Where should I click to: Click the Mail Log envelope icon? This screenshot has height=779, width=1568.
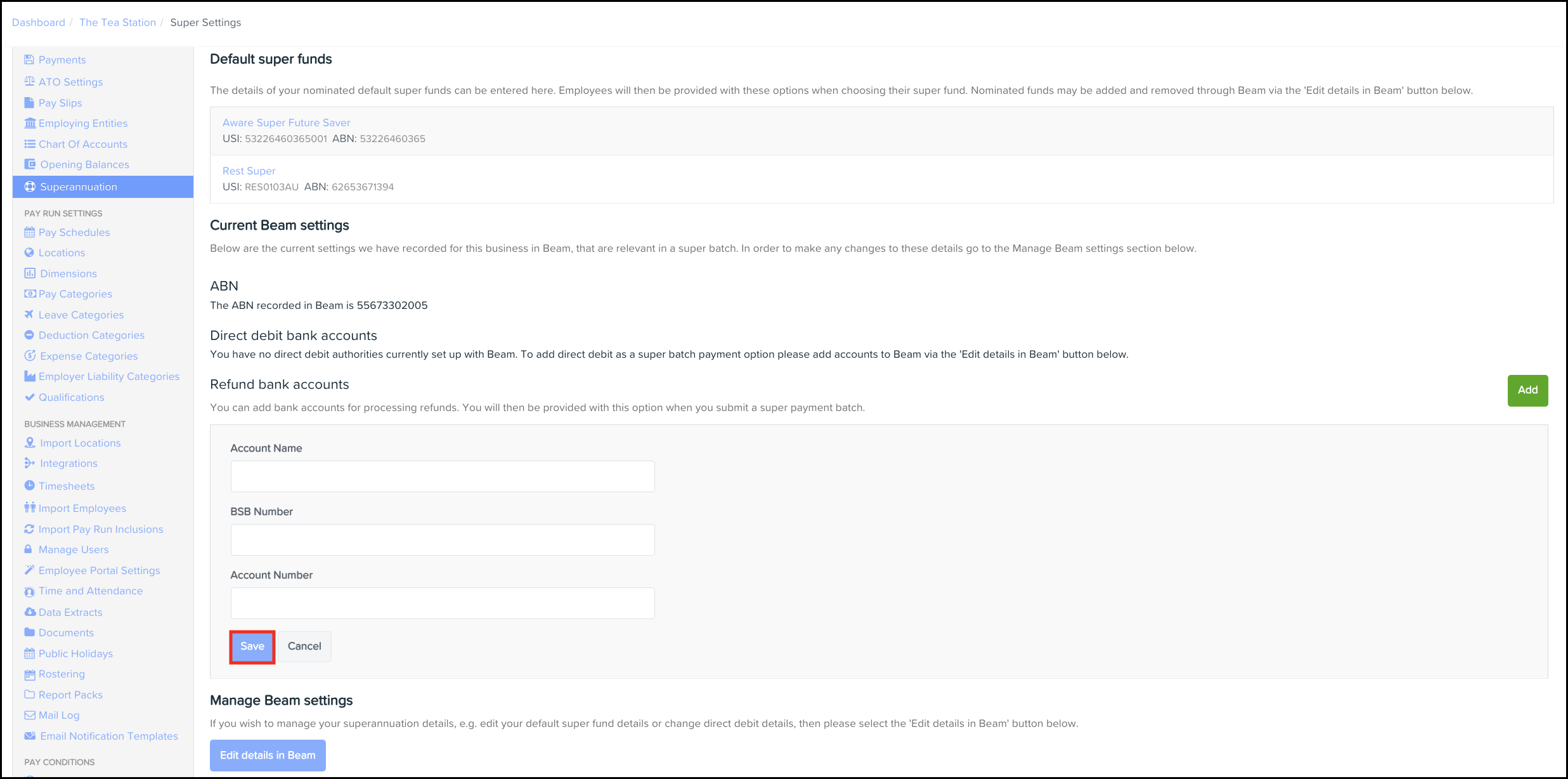click(29, 715)
